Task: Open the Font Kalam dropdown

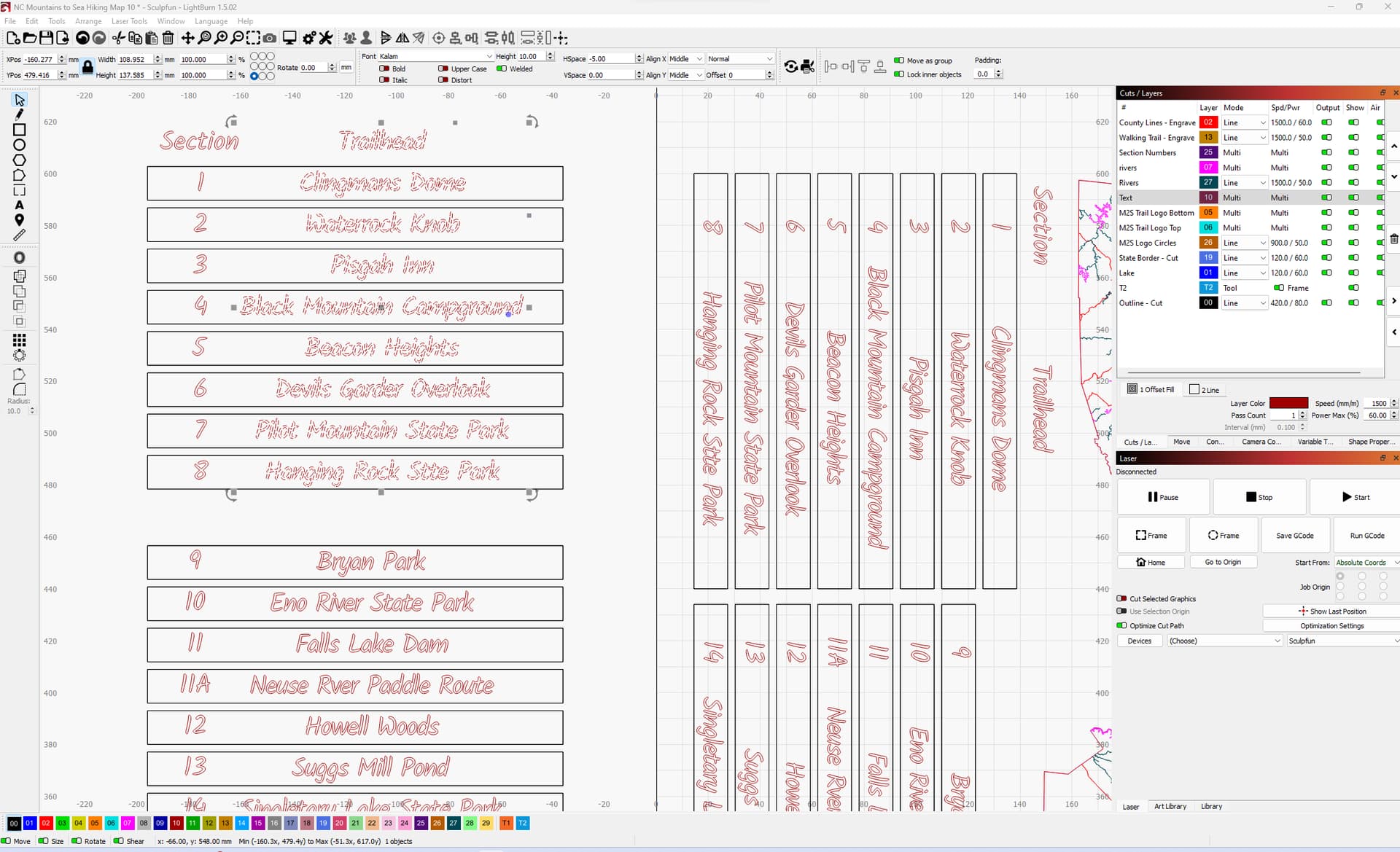Action: coord(436,56)
